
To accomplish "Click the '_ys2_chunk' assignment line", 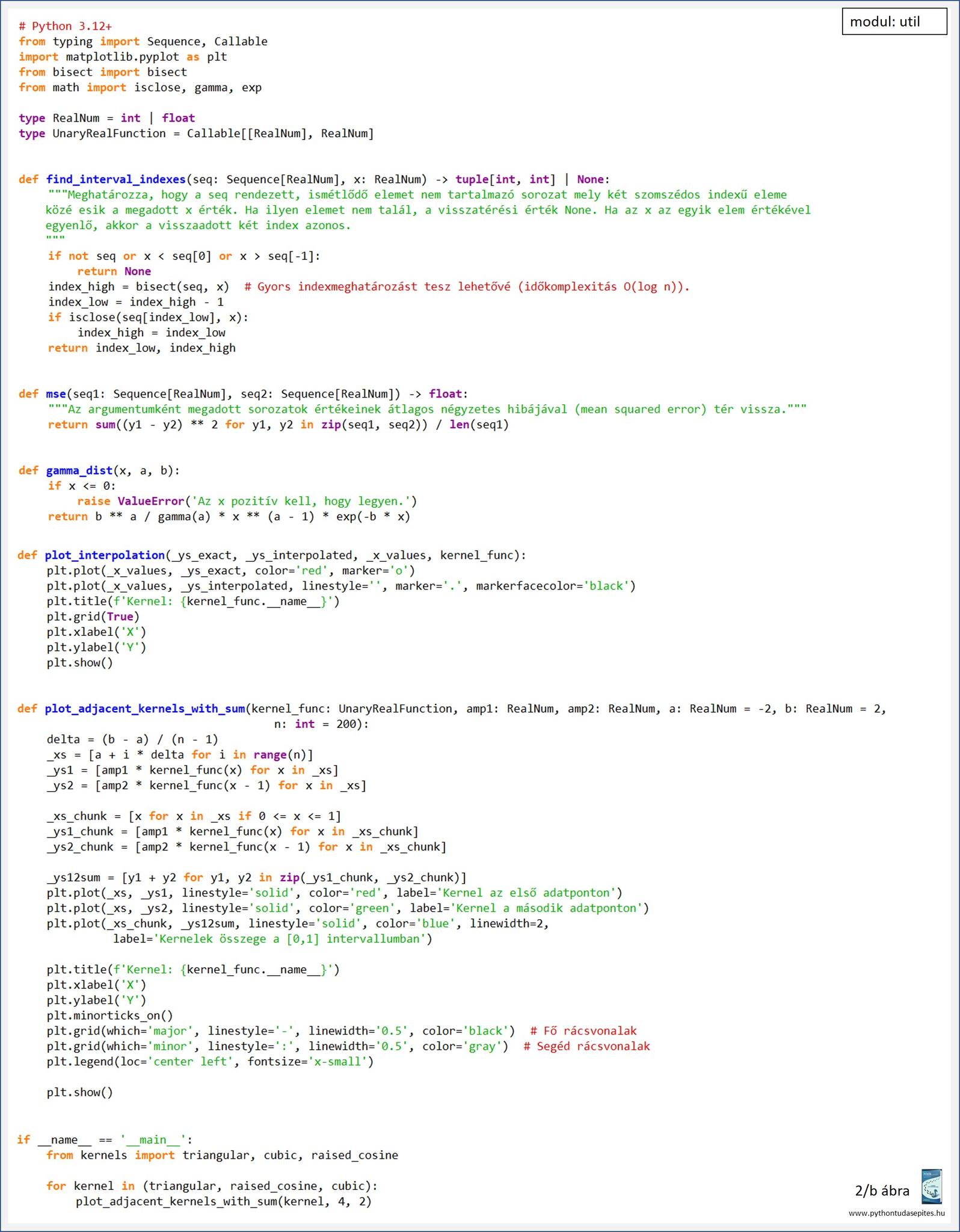I will pyautogui.click(x=247, y=847).
